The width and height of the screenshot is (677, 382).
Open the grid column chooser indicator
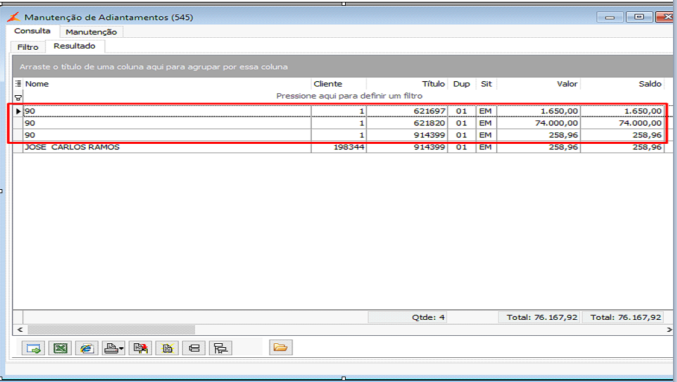coord(18,83)
